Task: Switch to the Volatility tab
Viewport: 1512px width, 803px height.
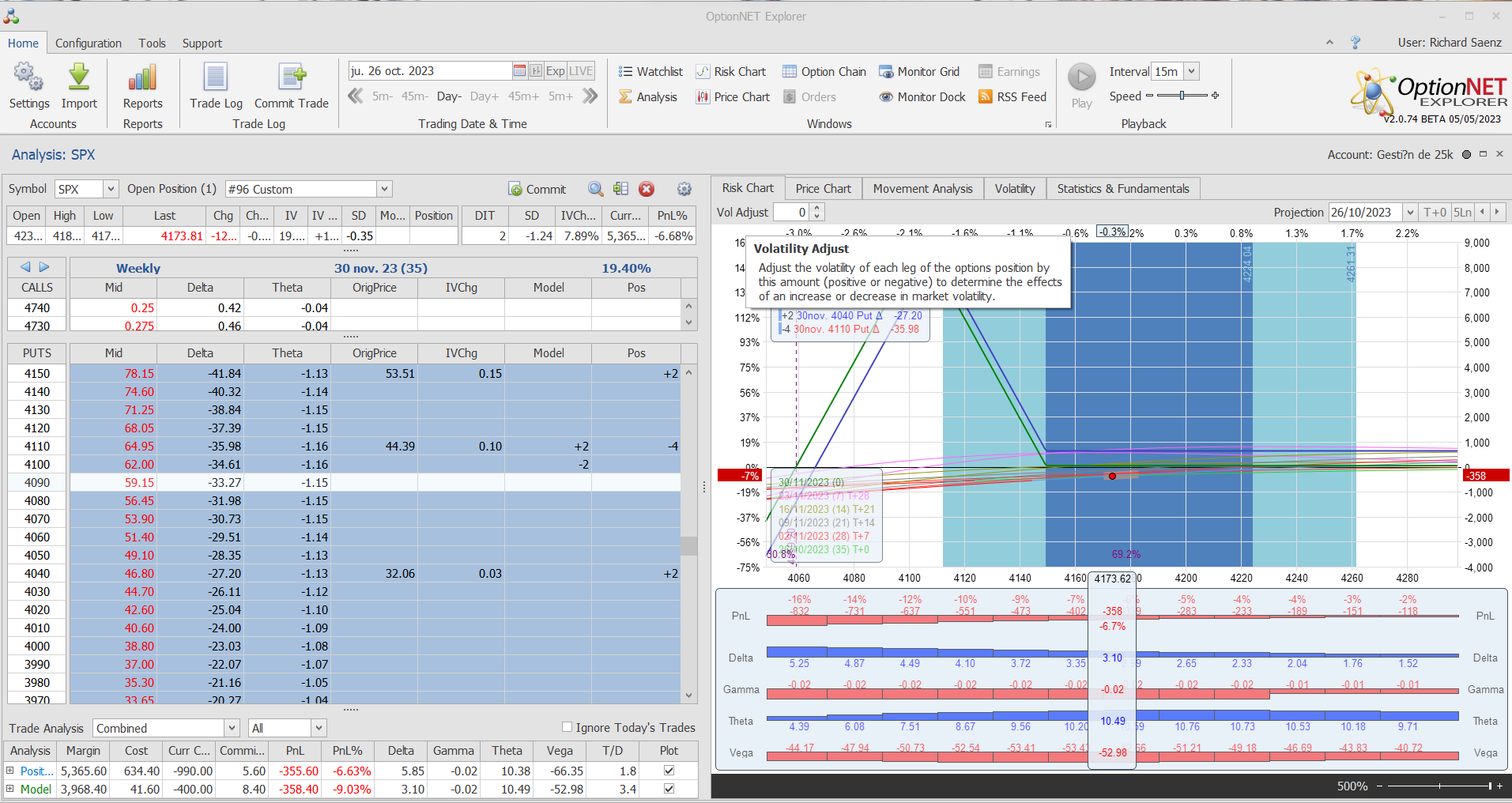Action: 1014,189
